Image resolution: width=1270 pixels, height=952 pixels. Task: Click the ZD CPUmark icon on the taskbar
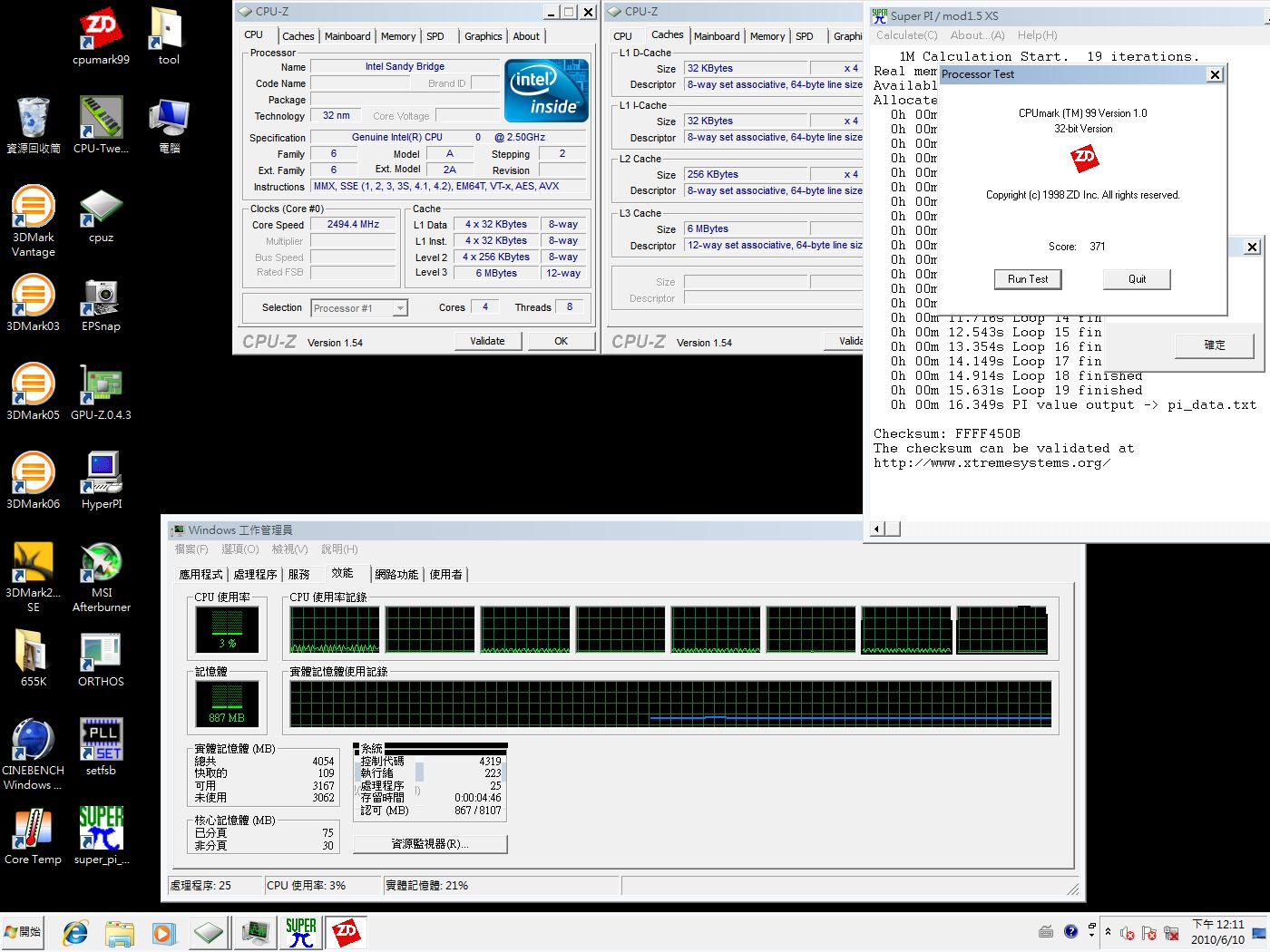tap(347, 931)
